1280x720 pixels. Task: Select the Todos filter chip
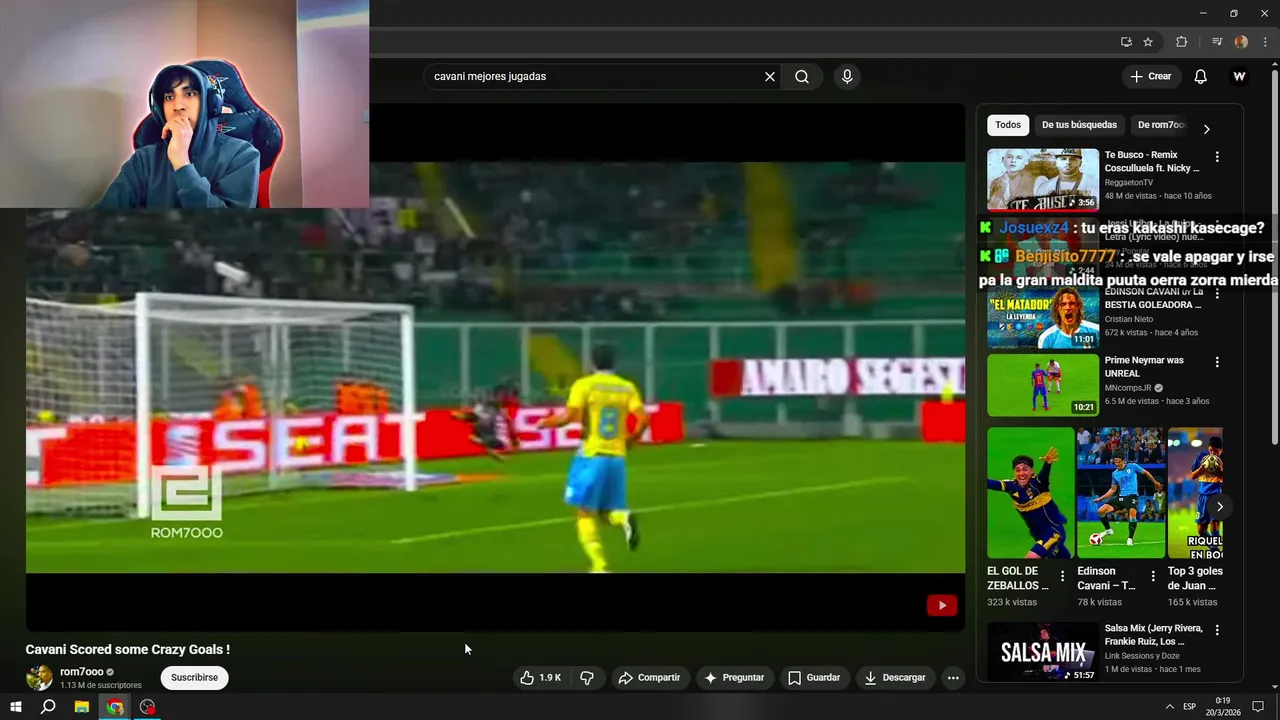coord(1008,125)
